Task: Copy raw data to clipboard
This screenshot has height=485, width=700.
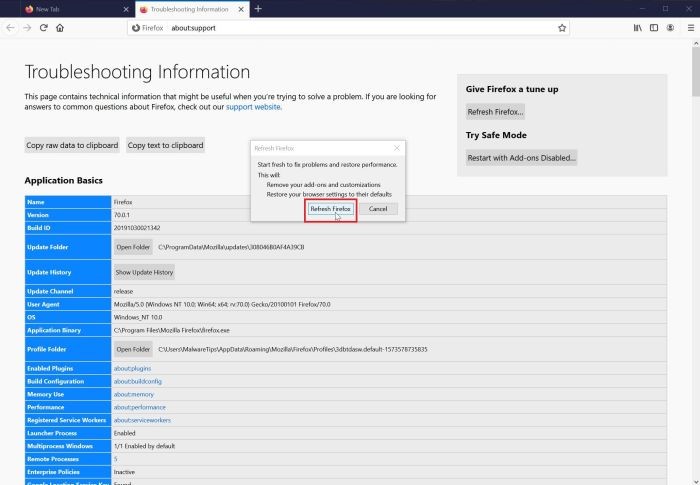Action: pos(72,145)
